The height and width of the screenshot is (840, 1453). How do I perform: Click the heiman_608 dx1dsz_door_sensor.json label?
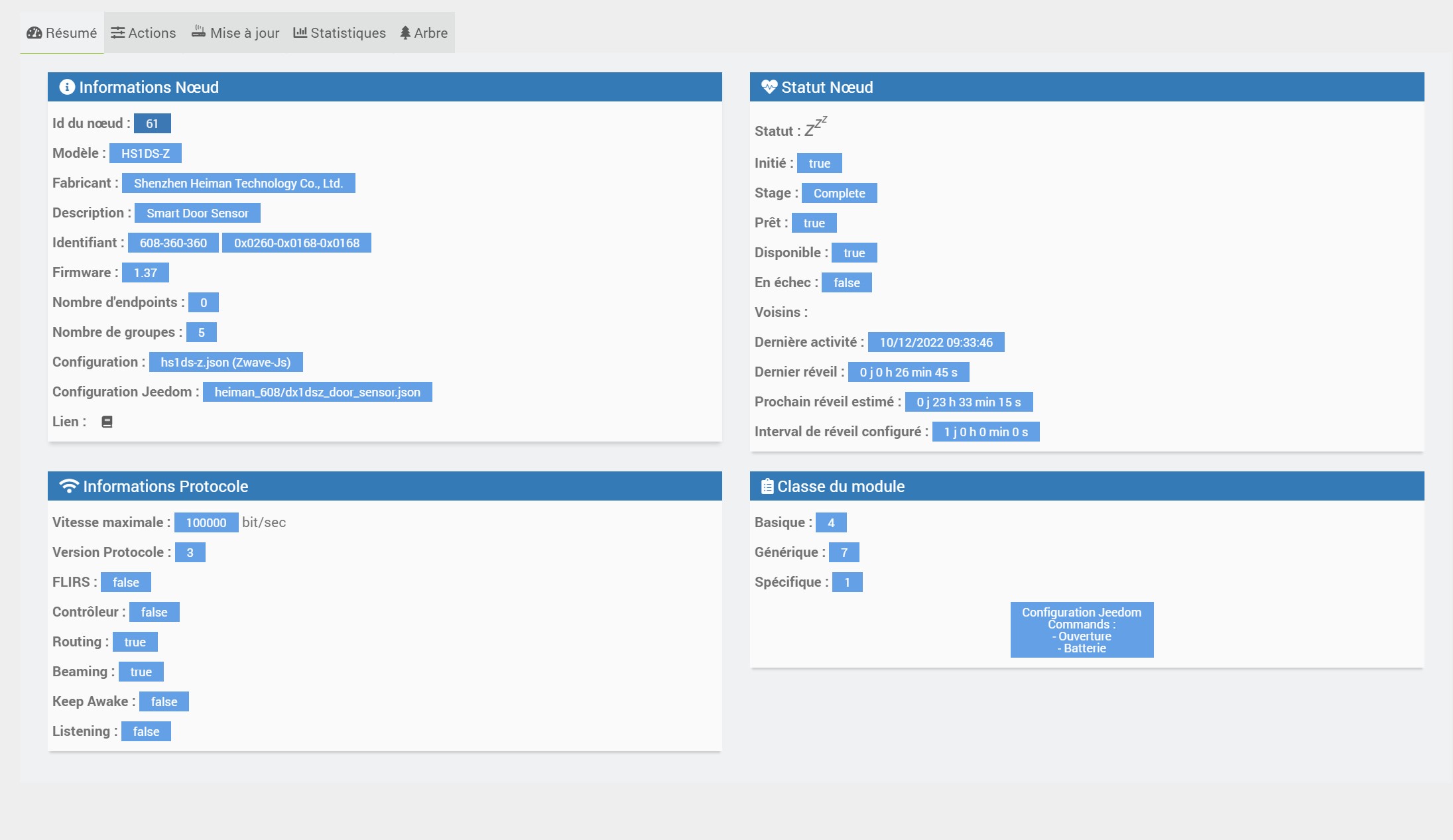317,392
